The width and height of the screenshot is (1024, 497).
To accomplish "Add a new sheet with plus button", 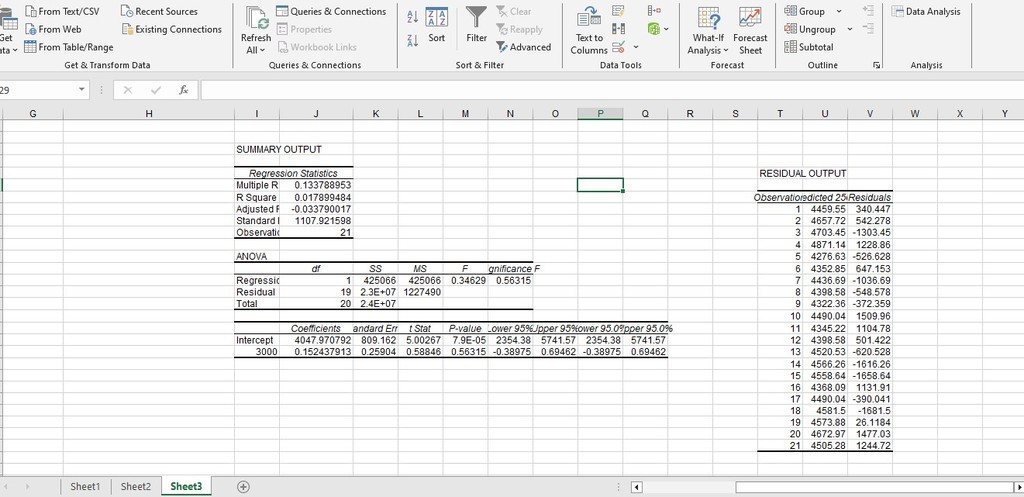I will coord(241,487).
